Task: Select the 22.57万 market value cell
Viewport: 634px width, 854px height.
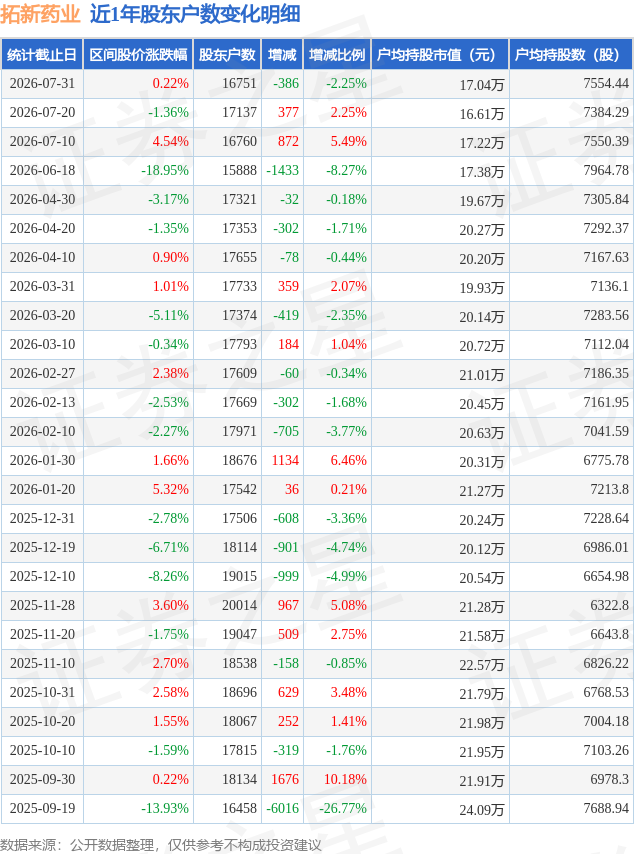Action: pyautogui.click(x=481, y=665)
